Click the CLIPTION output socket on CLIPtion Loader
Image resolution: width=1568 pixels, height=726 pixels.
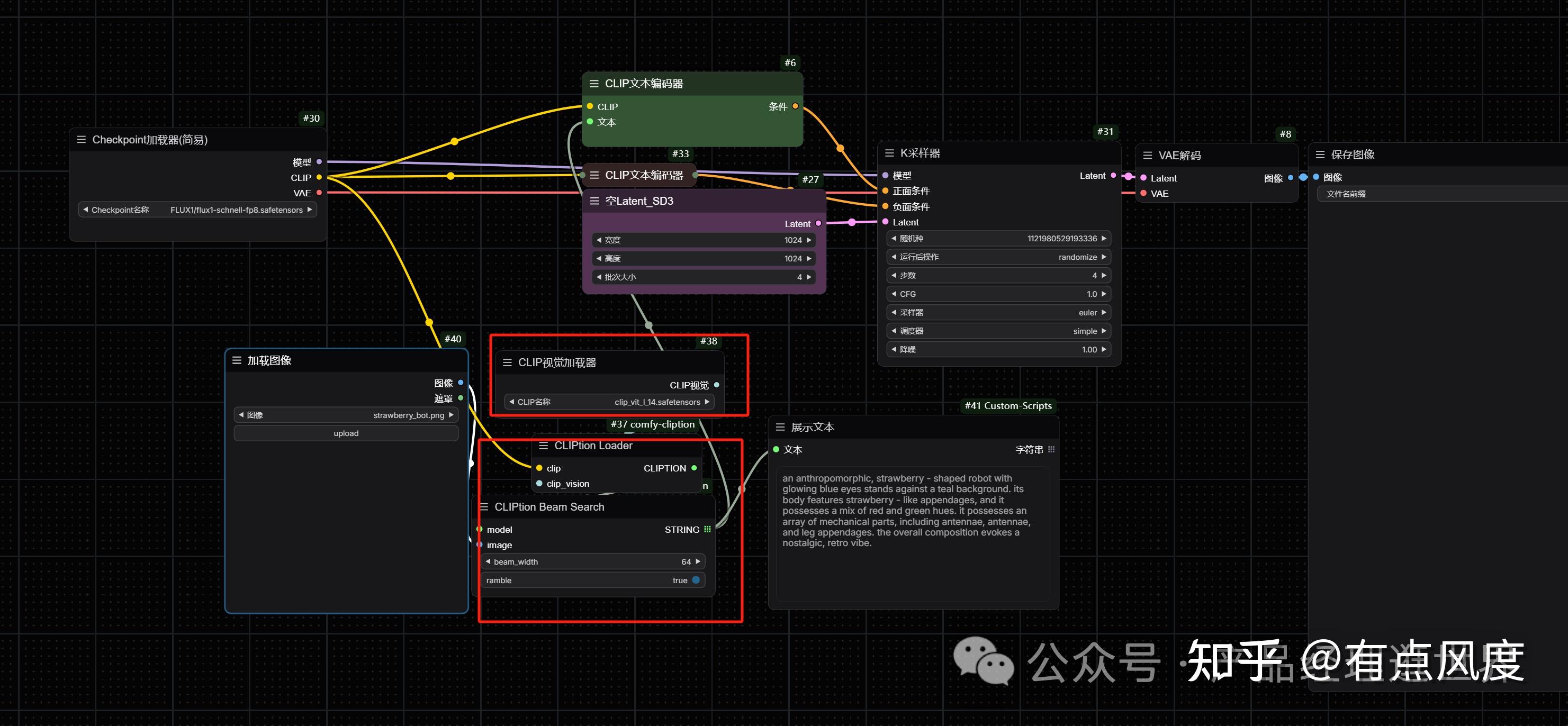point(694,468)
